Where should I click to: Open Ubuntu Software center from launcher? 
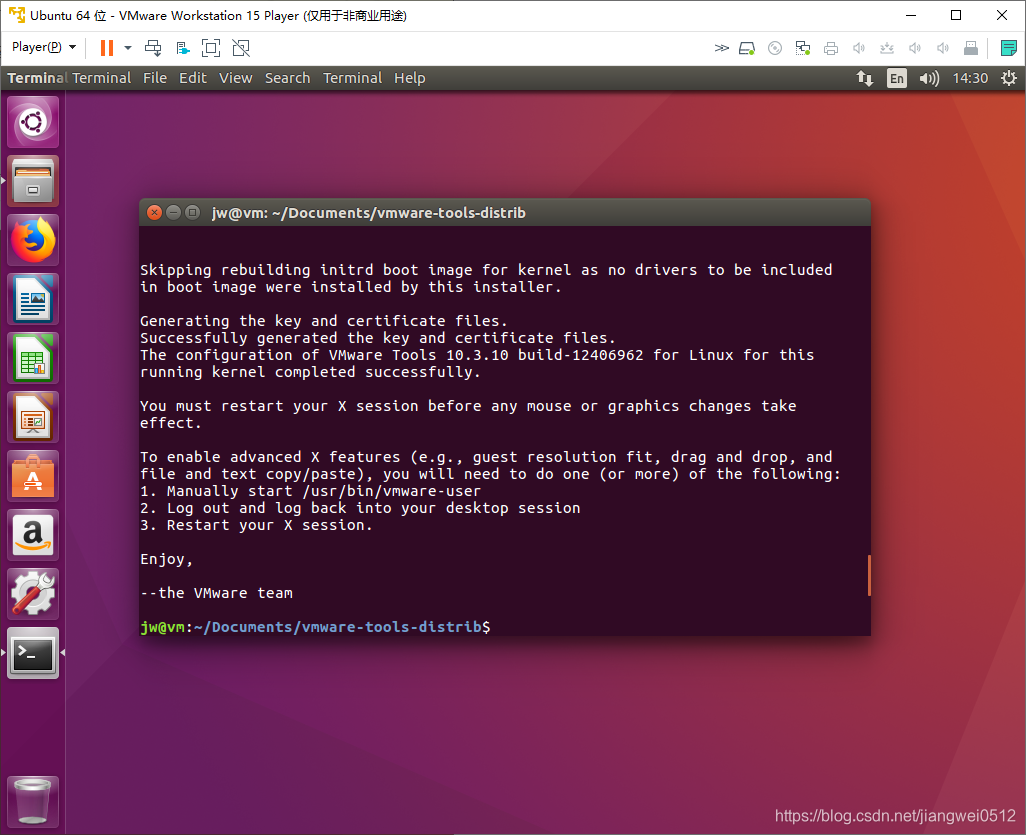point(33,476)
